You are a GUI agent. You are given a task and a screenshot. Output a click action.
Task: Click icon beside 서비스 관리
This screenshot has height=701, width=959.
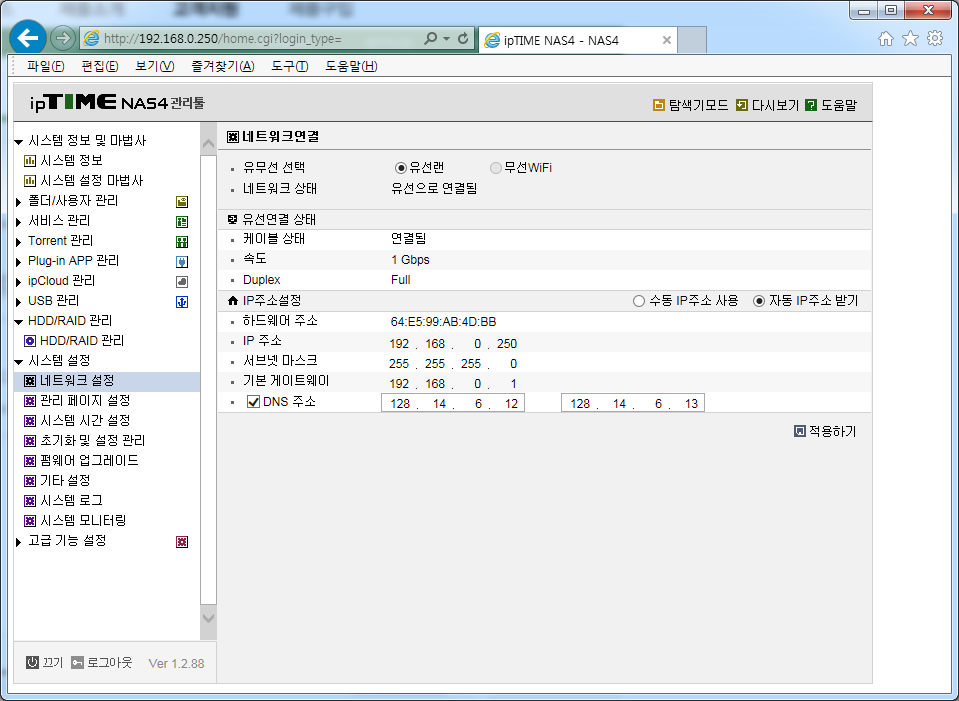tap(182, 222)
